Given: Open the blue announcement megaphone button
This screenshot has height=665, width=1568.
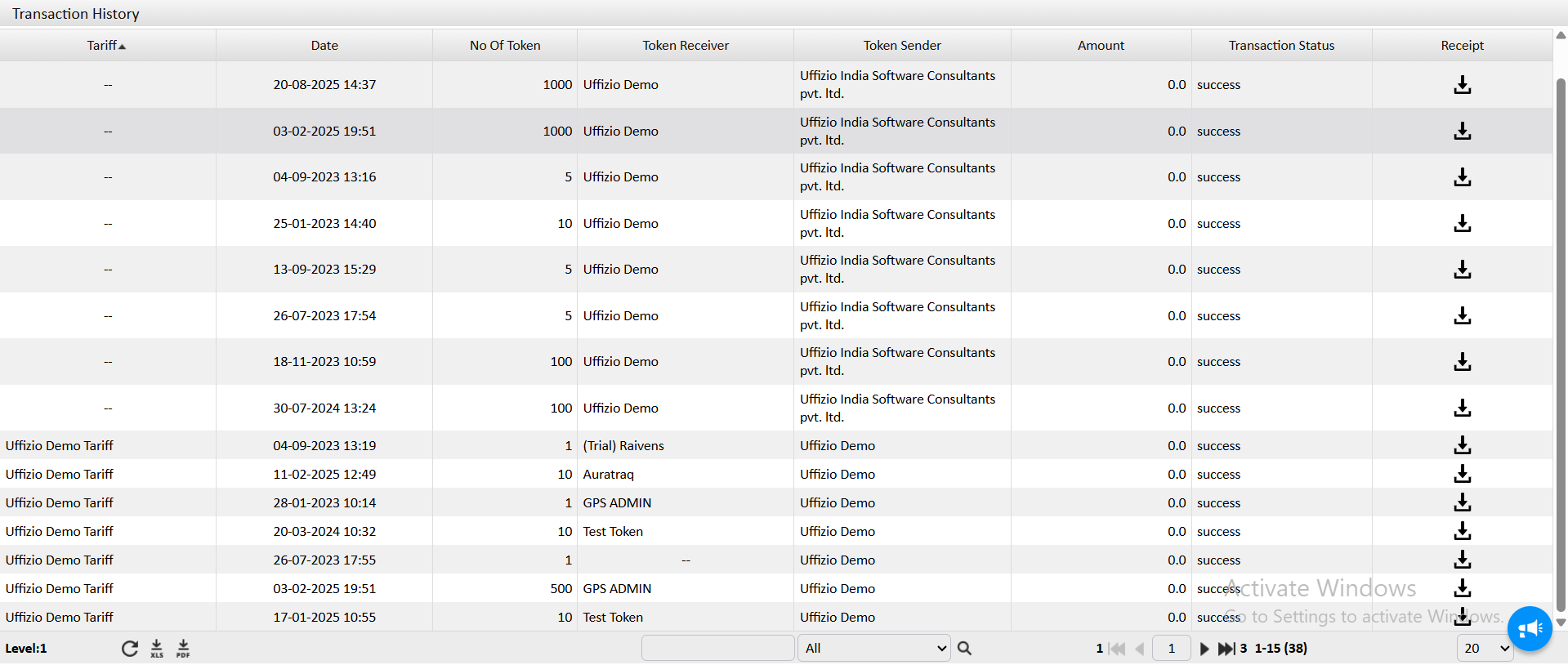Looking at the screenshot, I should [1529, 628].
